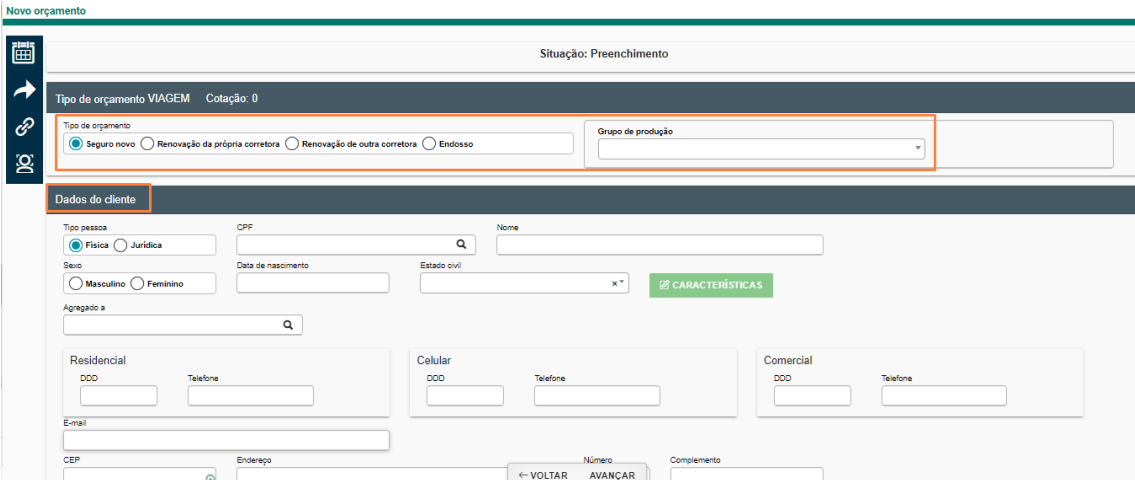
Task: Expand the Estado civil dropdown arrow
Action: coord(623,282)
